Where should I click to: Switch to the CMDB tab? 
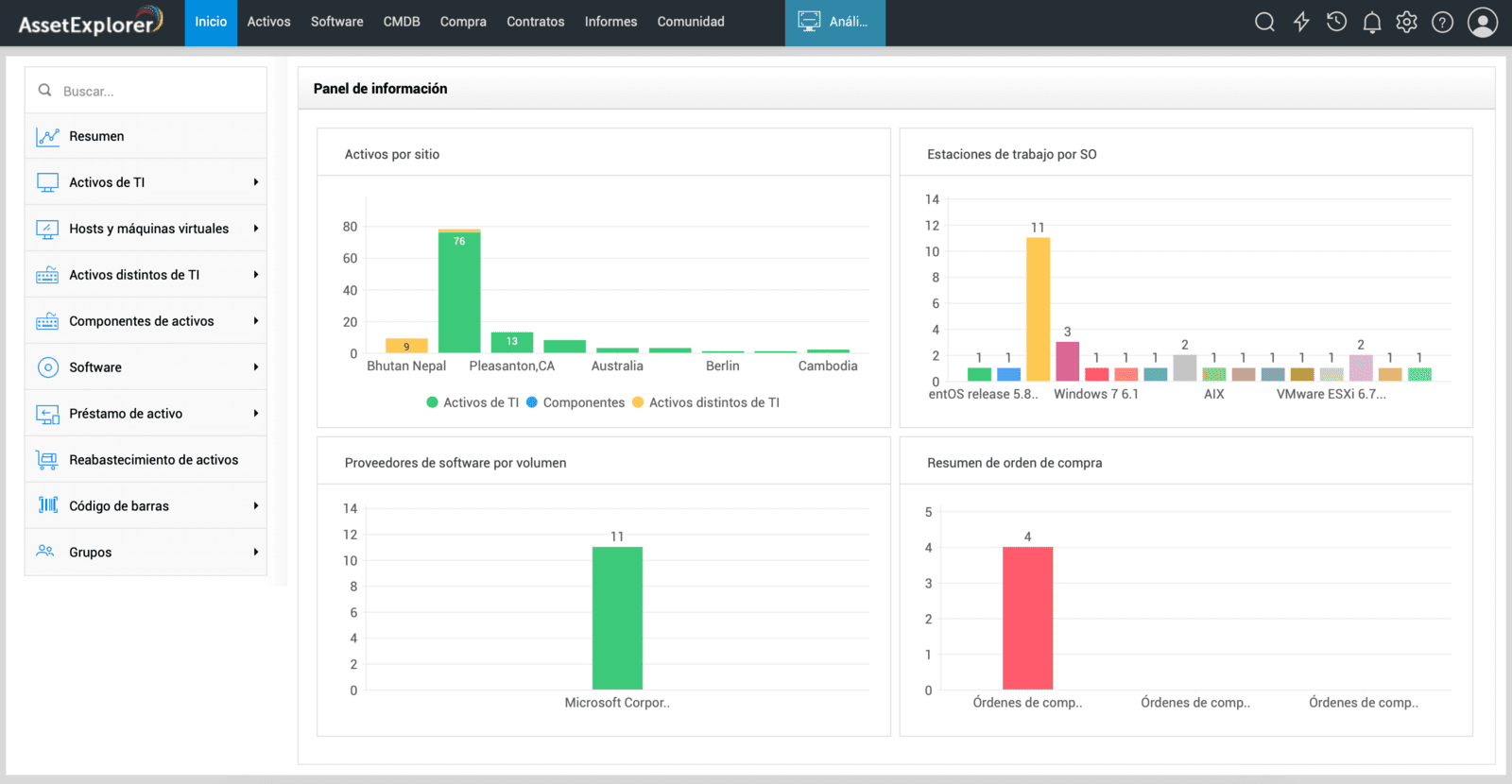402,22
